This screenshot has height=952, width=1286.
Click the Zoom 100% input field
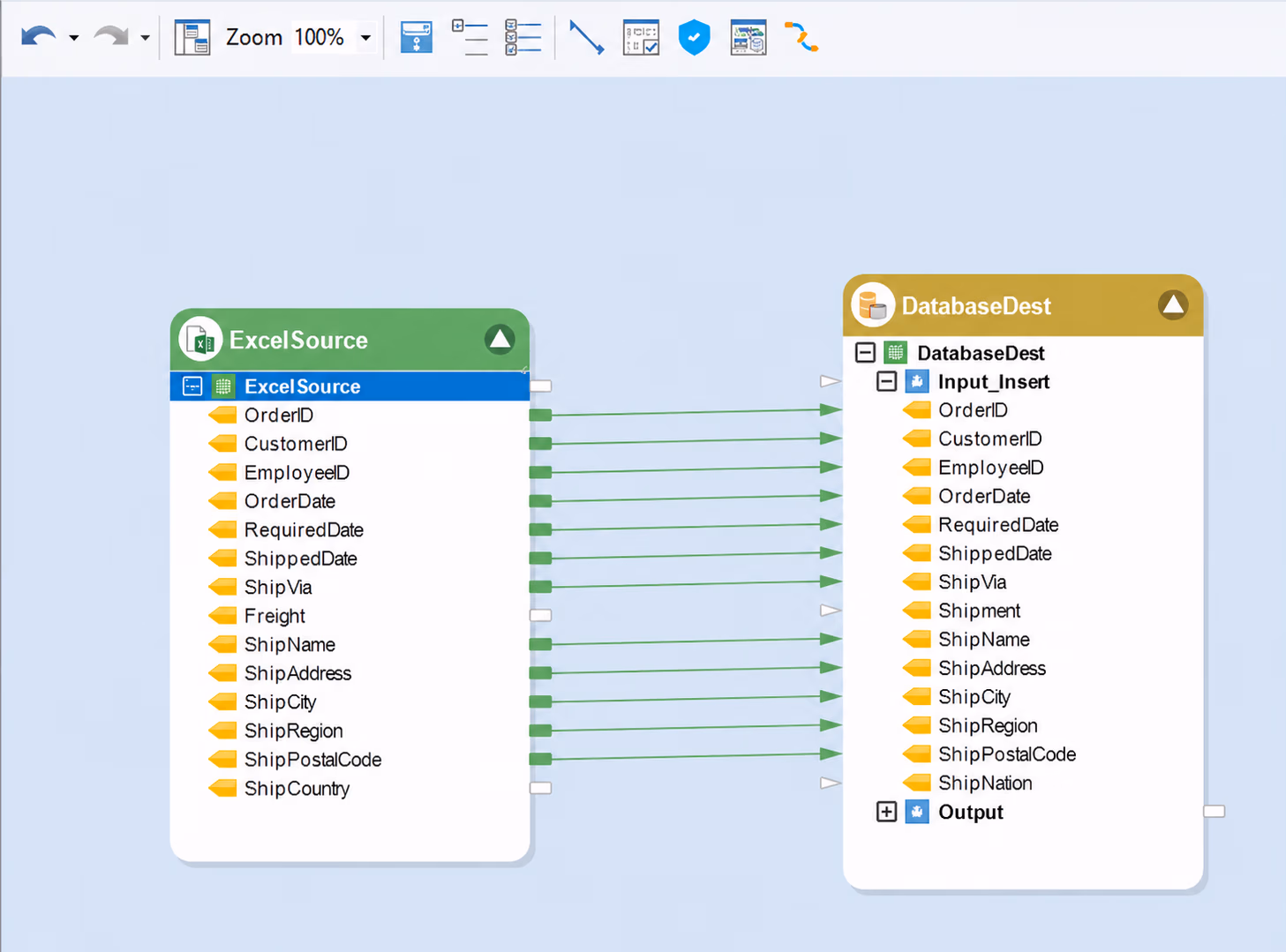(321, 37)
